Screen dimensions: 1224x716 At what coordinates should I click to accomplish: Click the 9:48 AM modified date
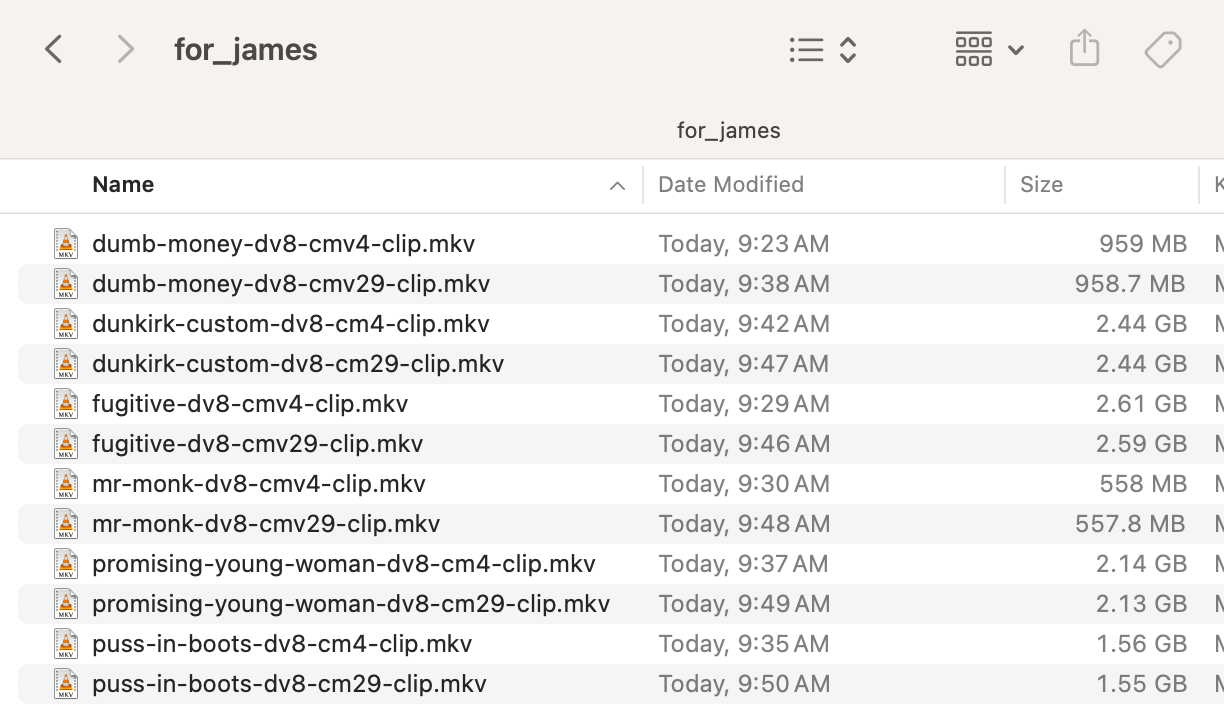(x=744, y=523)
